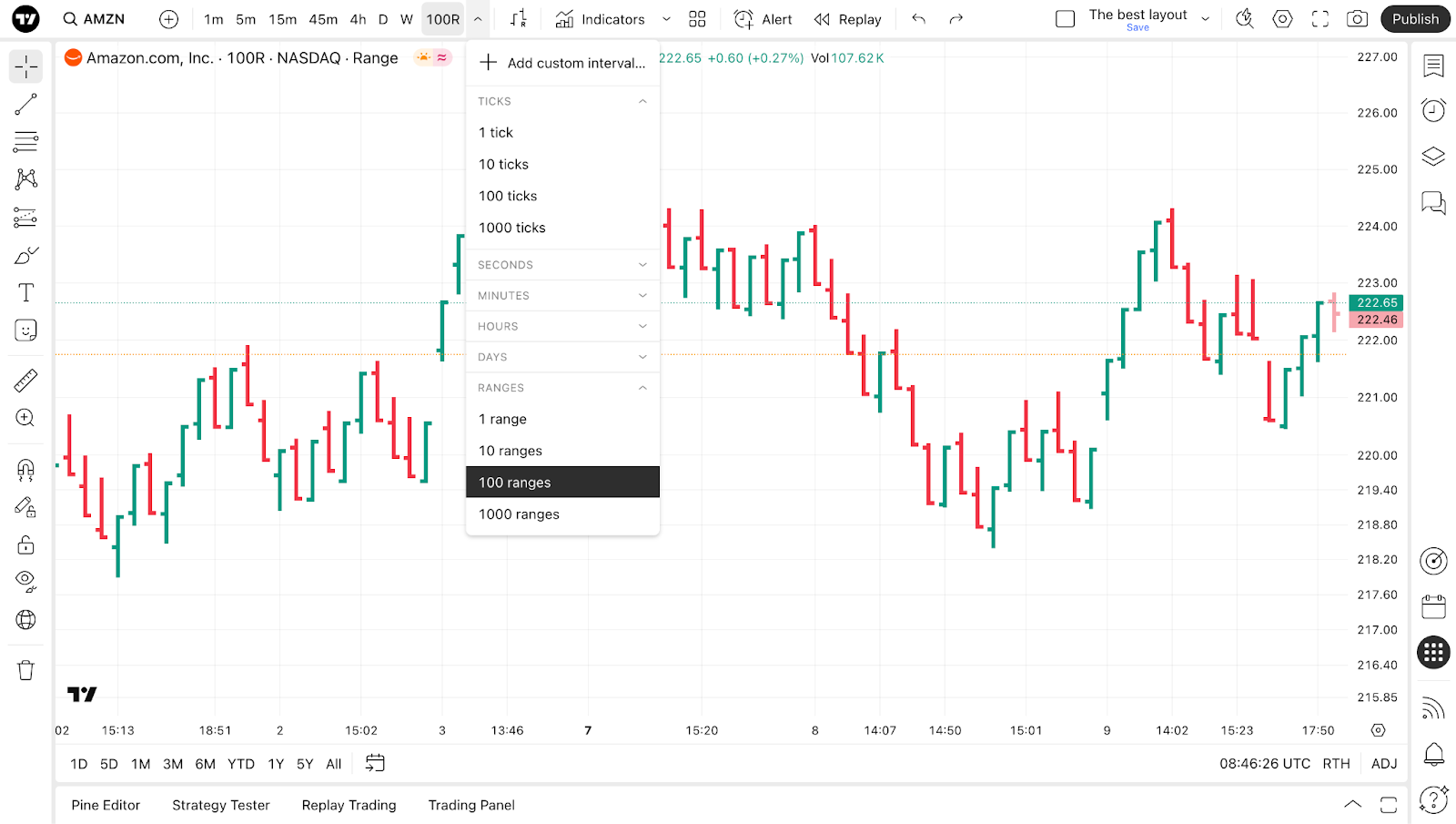Remove drawings with the trash icon

pos(25,670)
